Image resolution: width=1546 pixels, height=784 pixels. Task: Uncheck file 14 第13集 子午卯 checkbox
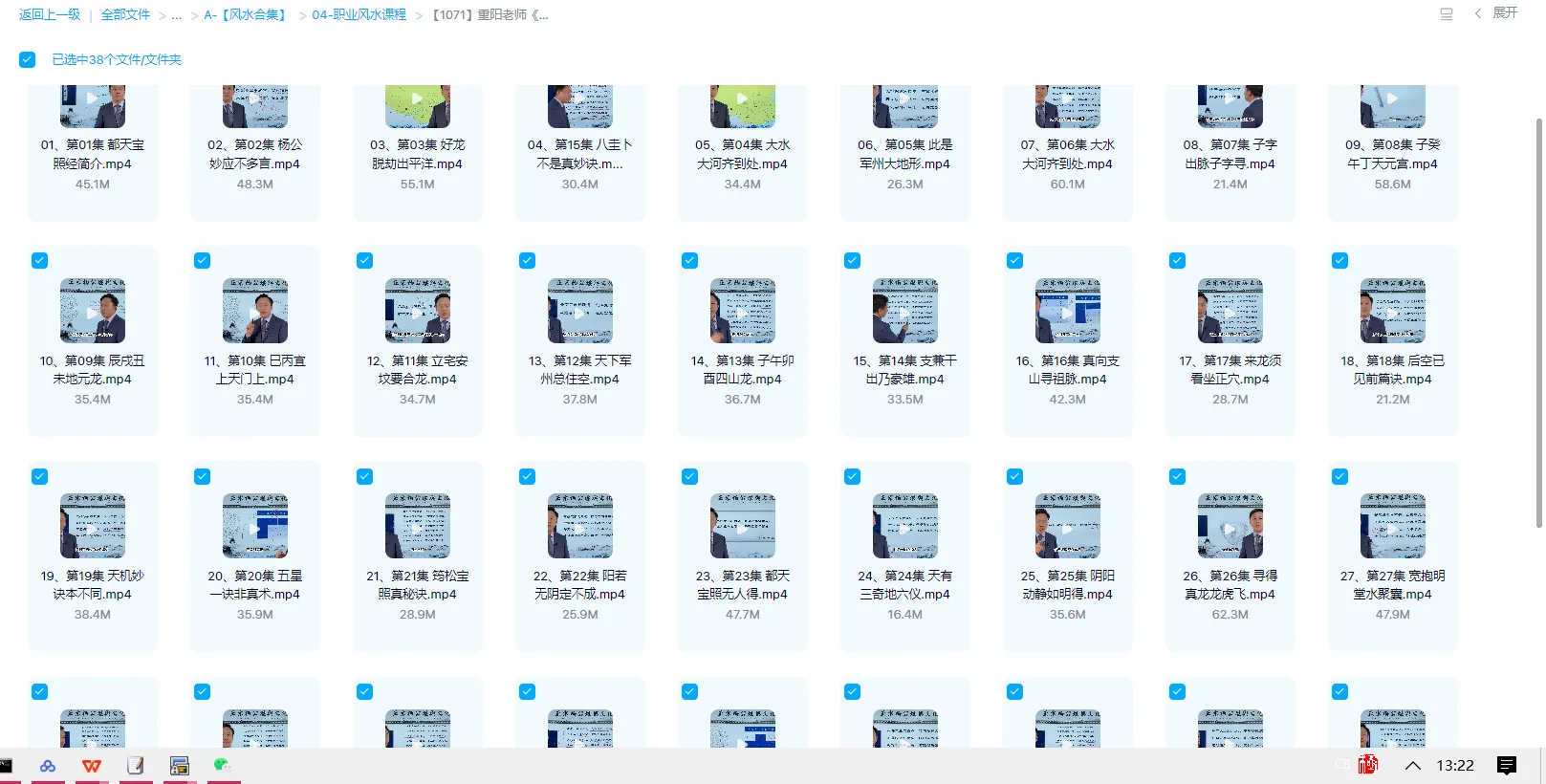(690, 261)
